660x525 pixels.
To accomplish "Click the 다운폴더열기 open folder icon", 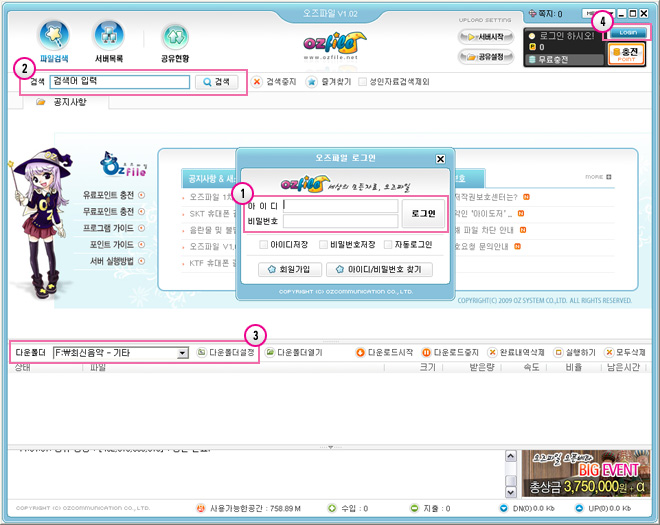I will click(270, 352).
